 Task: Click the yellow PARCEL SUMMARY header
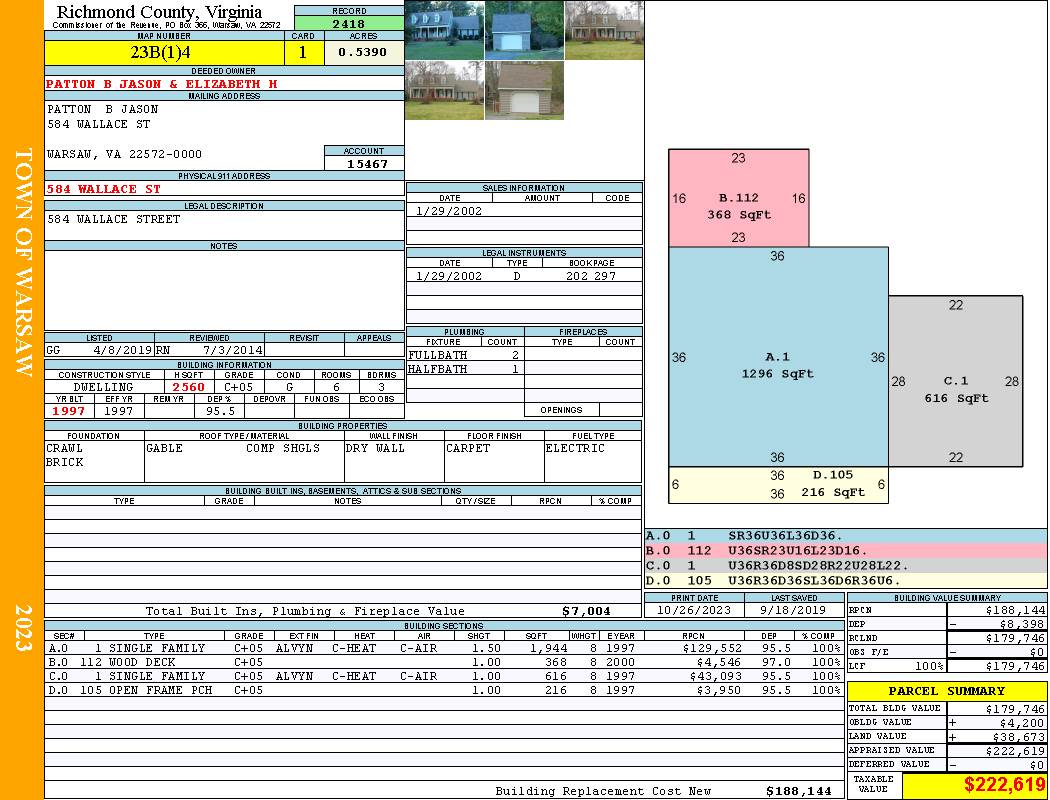(946, 691)
